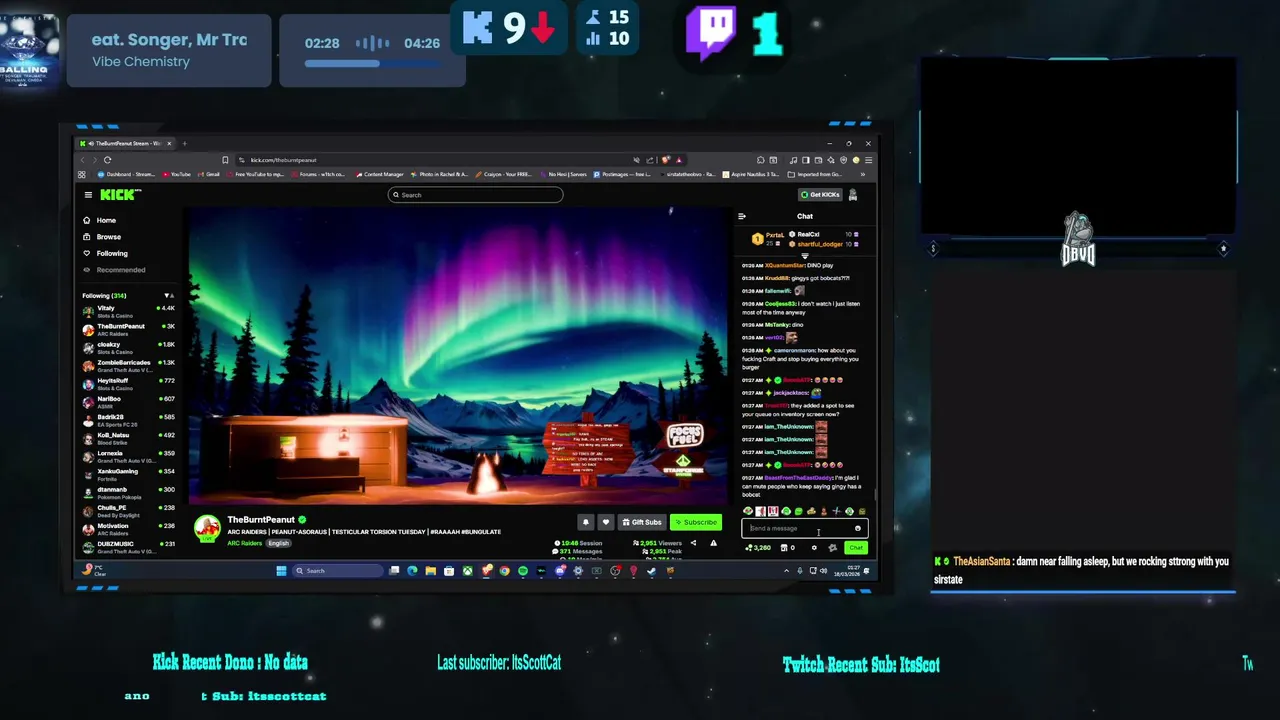Open the browser extensions puzzle icon
The width and height of the screenshot is (1280, 720).
(760, 160)
